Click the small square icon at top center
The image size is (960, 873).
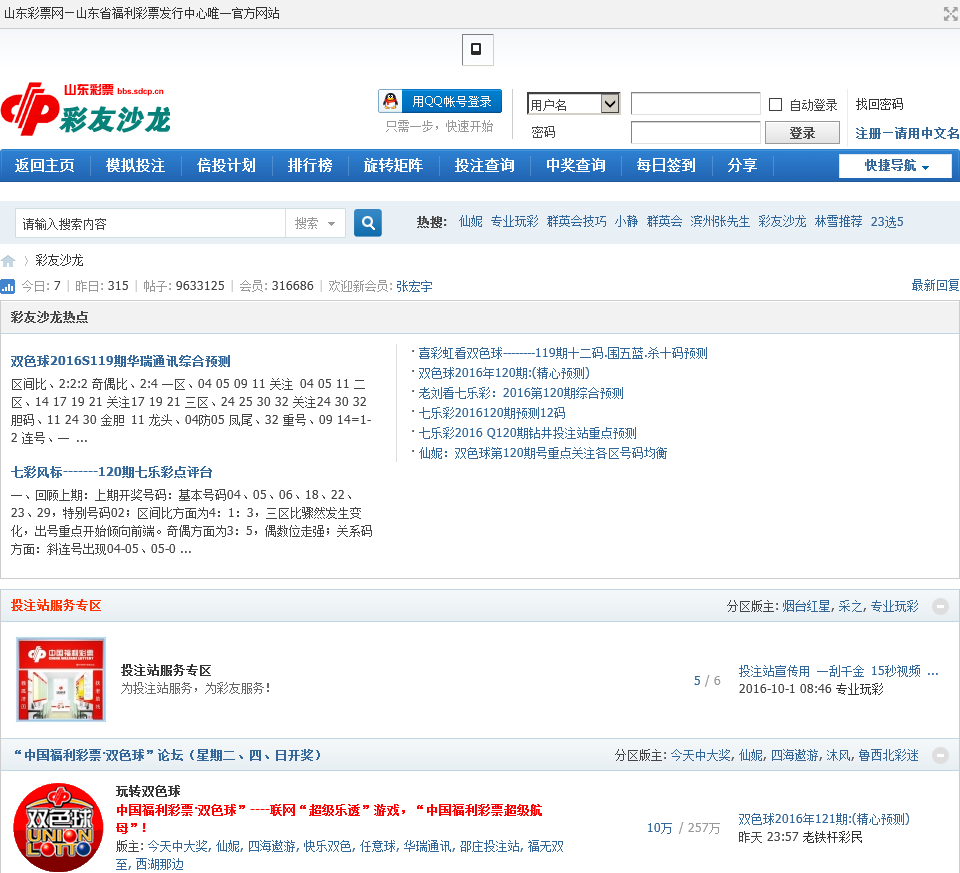pos(478,50)
